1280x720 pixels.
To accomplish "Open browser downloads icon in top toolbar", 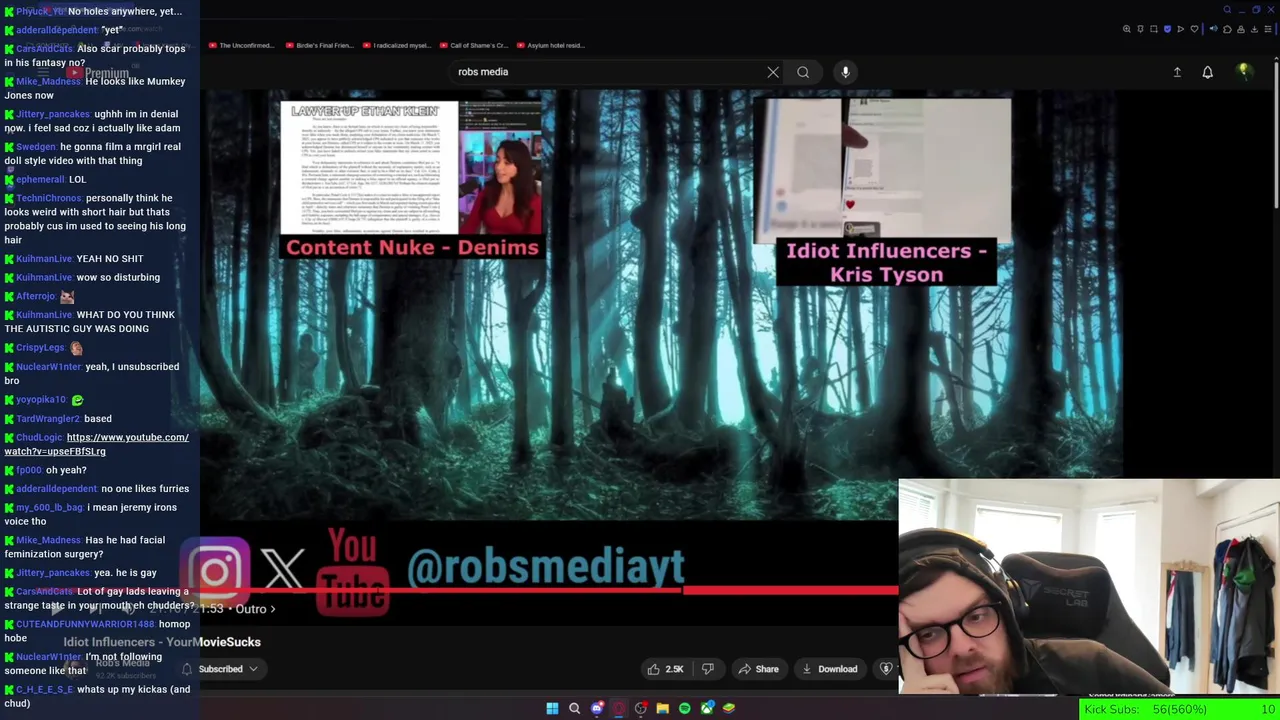I will pos(1254,29).
